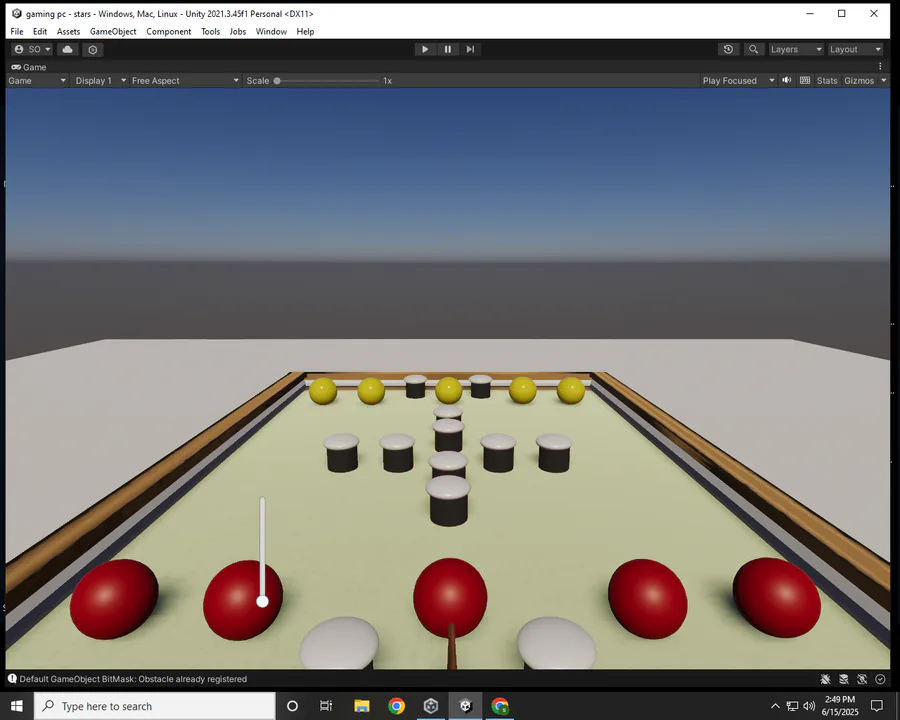The width and height of the screenshot is (900, 720).
Task: Open Unity Hub taskbar icon
Action: [431, 706]
